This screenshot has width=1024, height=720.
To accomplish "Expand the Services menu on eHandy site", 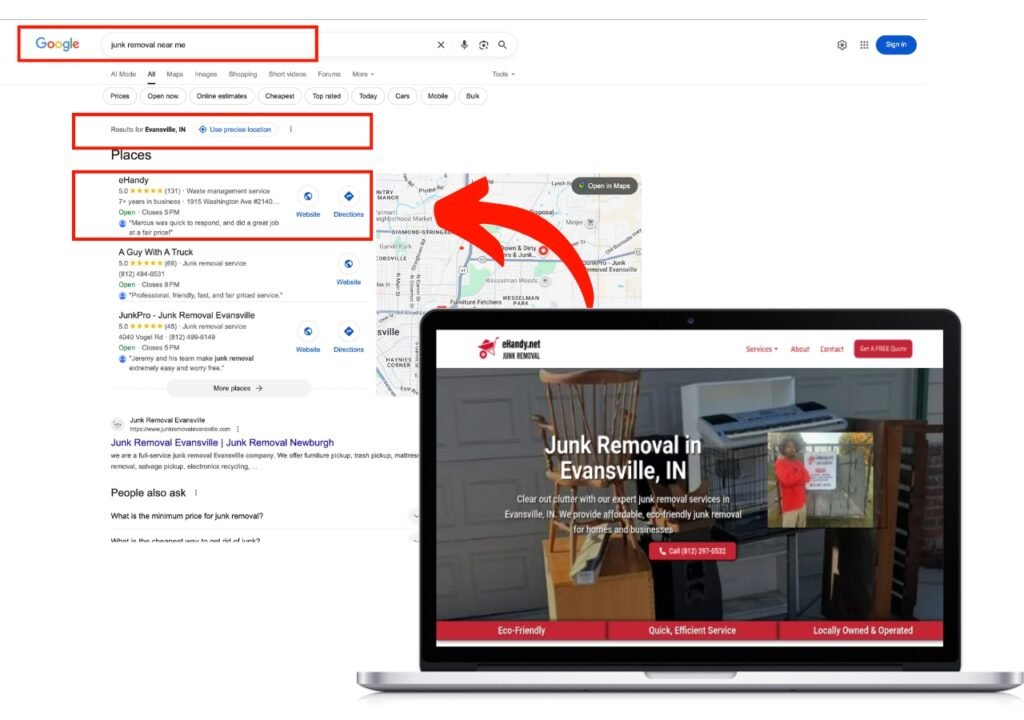I will pyautogui.click(x=761, y=349).
